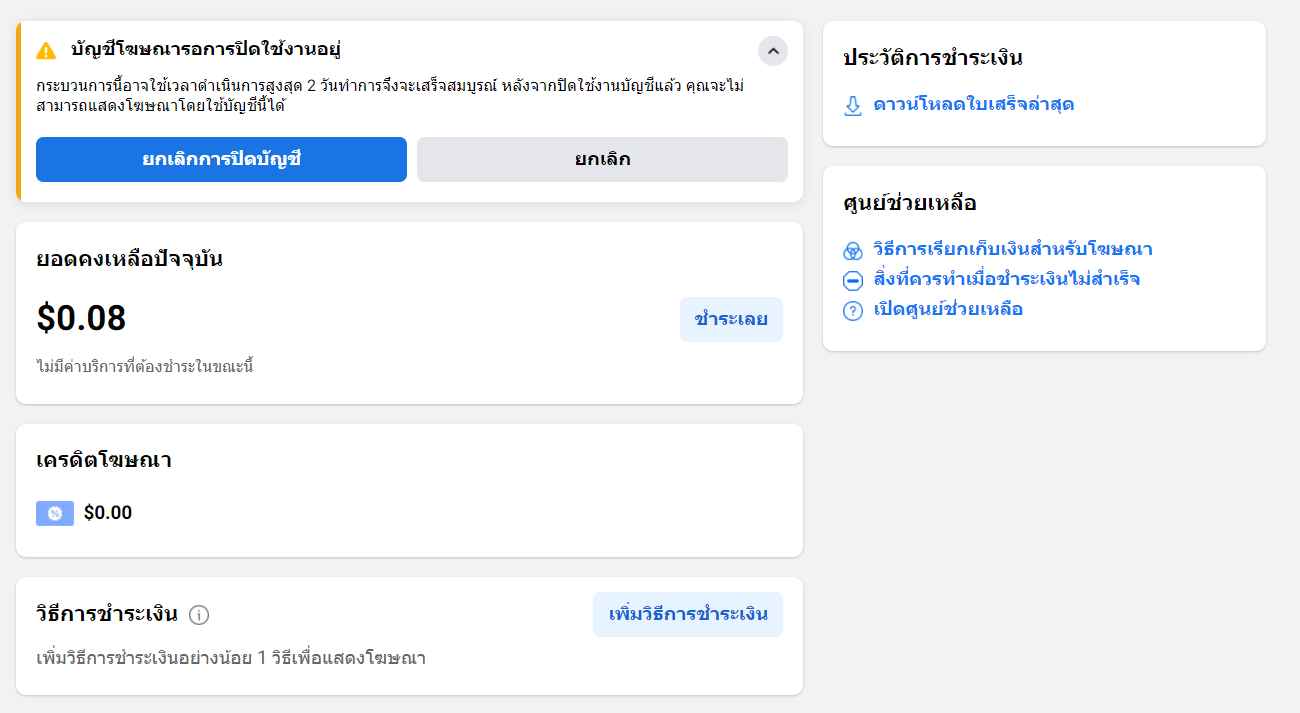Image resolution: width=1300 pixels, height=713 pixels.
Task: Click the ชำระเลย pay now button
Action: 731,319
